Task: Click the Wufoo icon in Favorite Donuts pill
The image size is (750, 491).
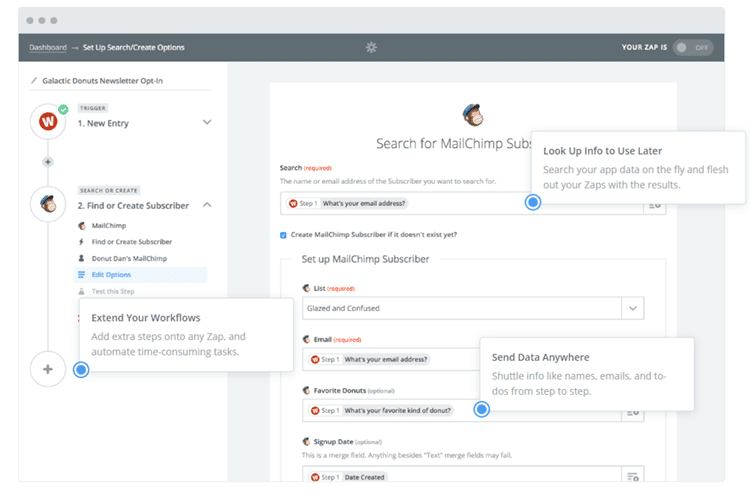Action: [315, 411]
